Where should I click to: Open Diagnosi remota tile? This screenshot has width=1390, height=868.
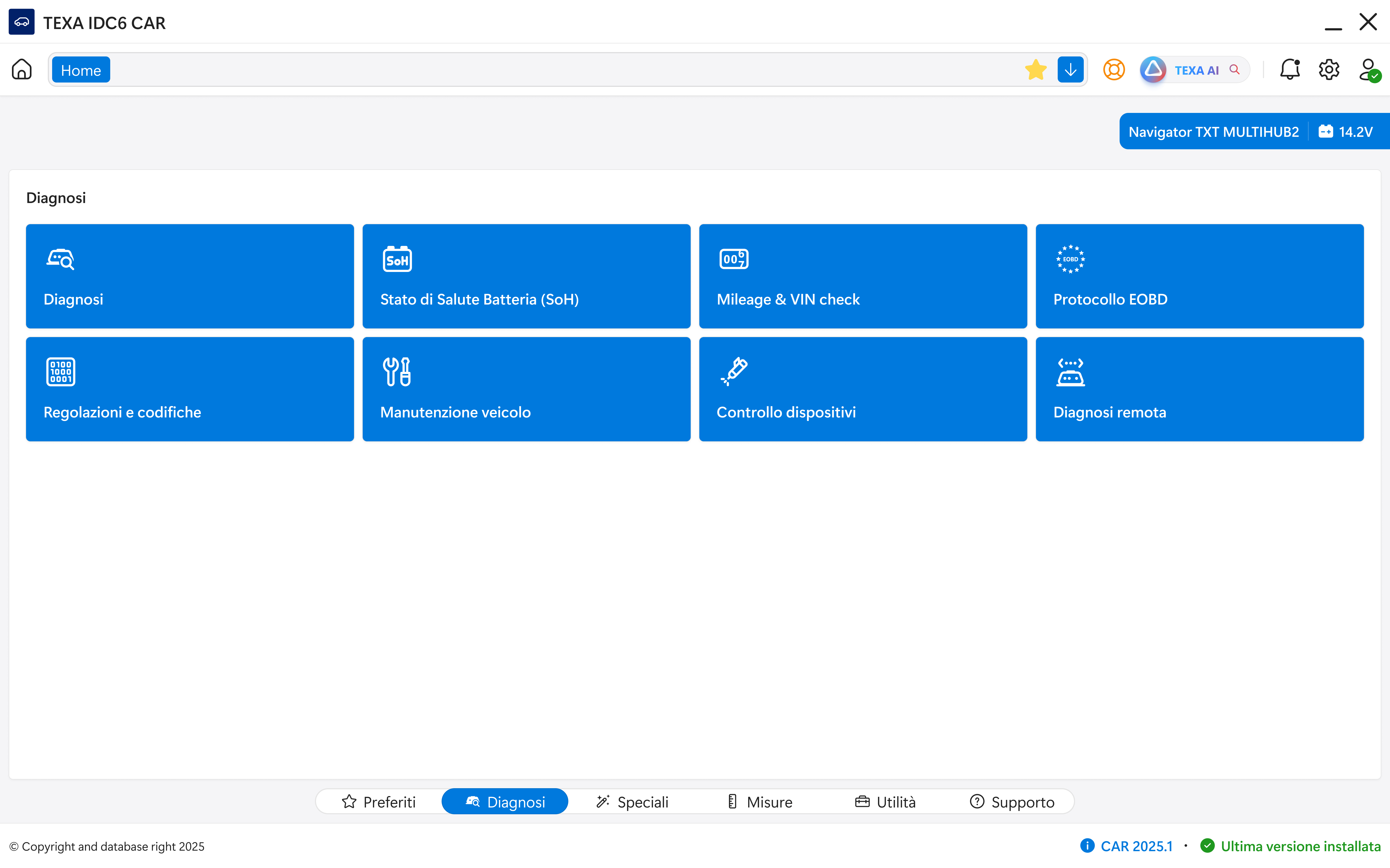tap(1199, 389)
